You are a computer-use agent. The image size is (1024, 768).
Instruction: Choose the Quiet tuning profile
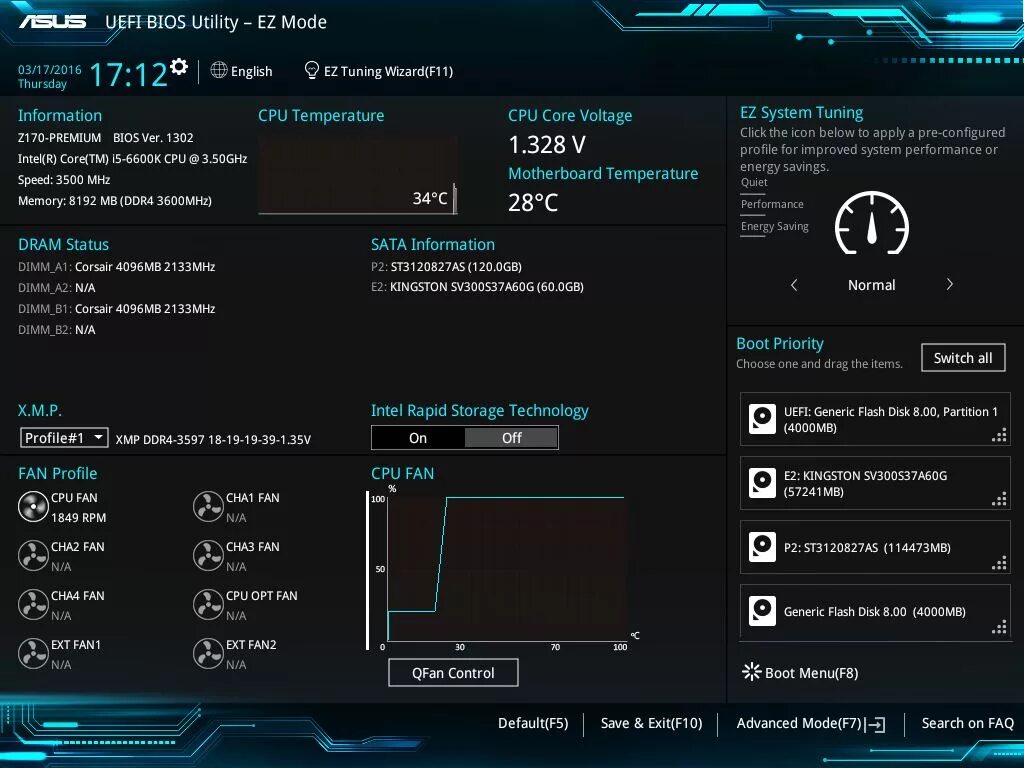(x=754, y=182)
